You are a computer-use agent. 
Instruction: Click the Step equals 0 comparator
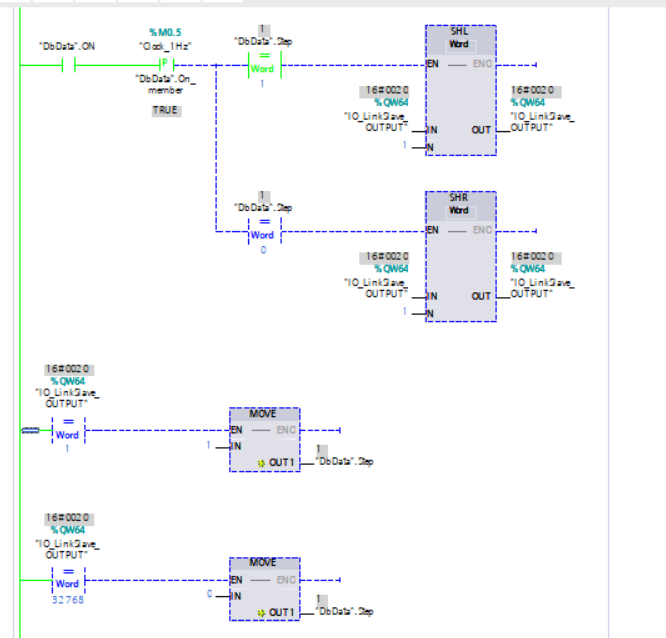(x=264, y=232)
